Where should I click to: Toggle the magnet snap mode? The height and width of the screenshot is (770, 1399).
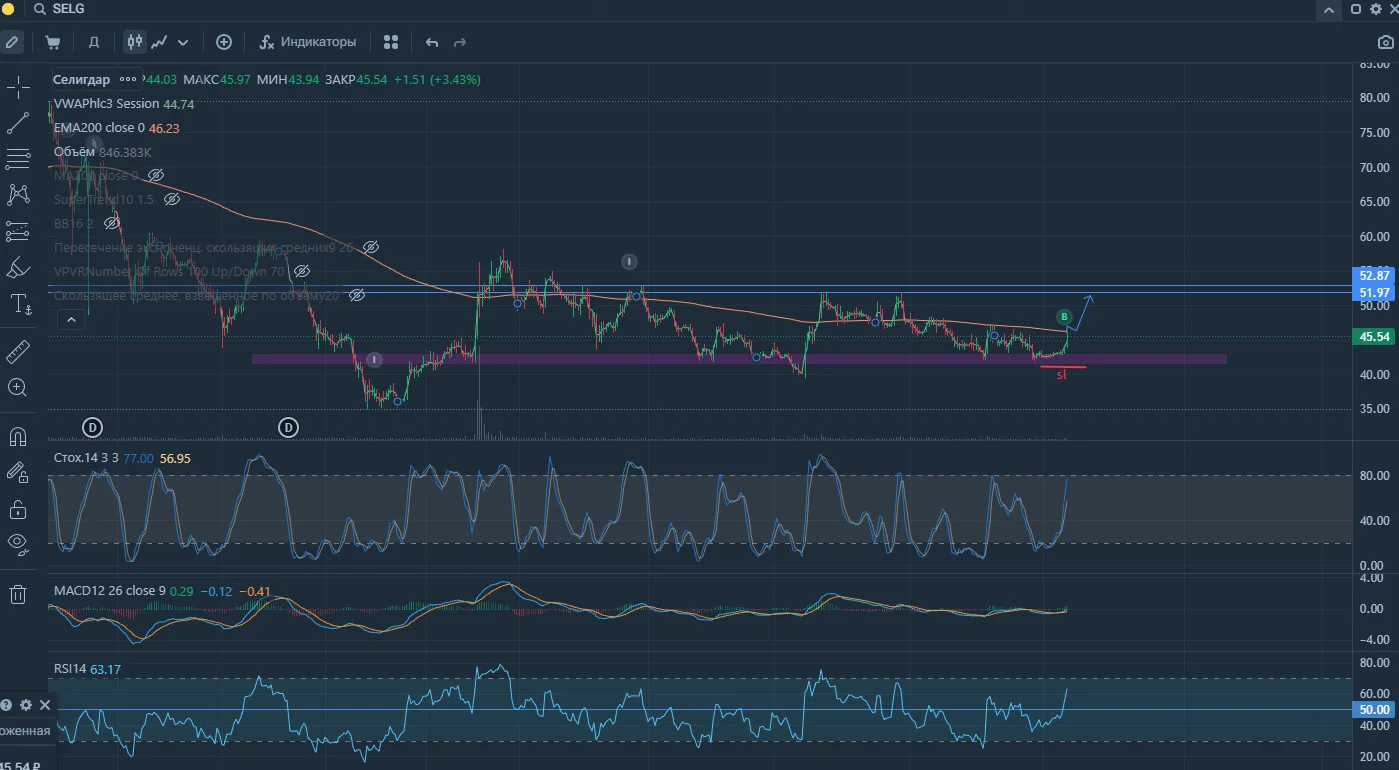[18, 436]
